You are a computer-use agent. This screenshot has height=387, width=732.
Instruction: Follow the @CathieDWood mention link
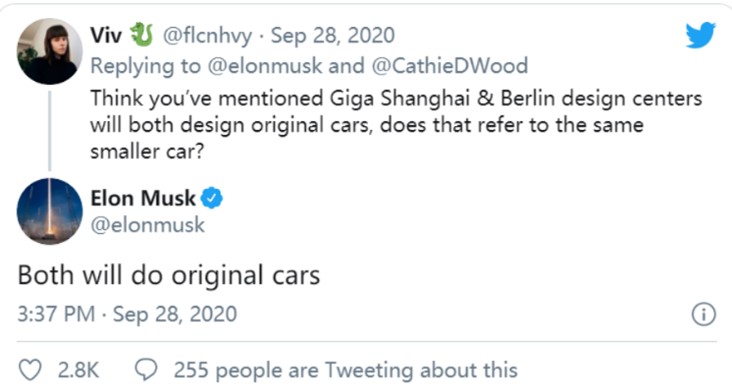pyautogui.click(x=450, y=66)
